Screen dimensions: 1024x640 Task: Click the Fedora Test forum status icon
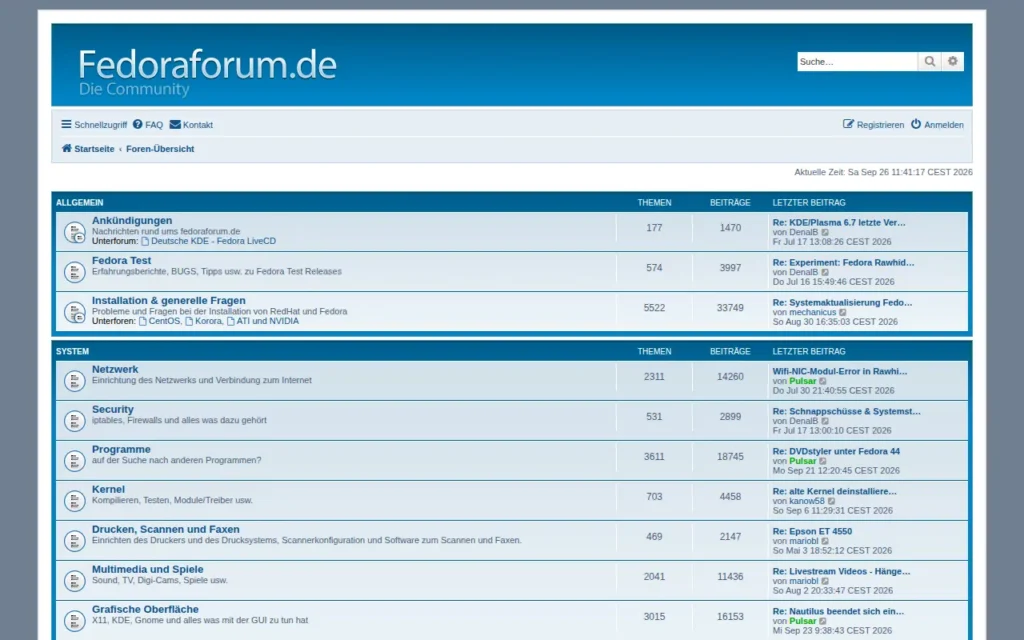pyautogui.click(x=74, y=272)
